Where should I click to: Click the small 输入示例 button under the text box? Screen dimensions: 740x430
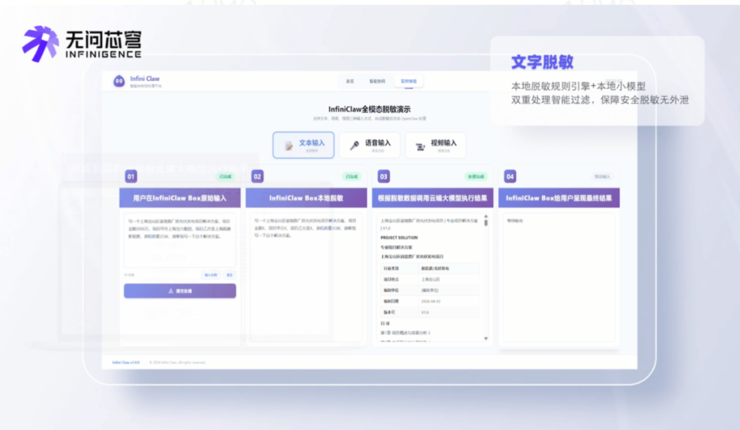pos(211,274)
